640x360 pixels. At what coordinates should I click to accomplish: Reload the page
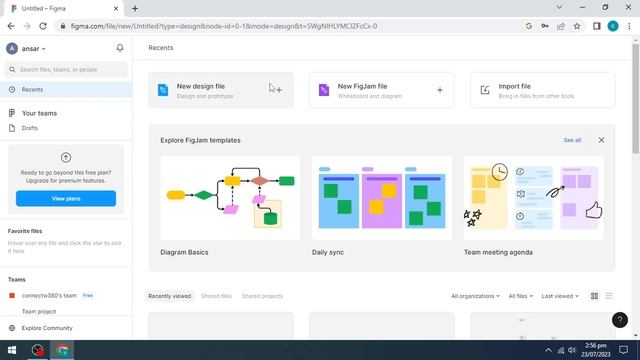pos(43,26)
